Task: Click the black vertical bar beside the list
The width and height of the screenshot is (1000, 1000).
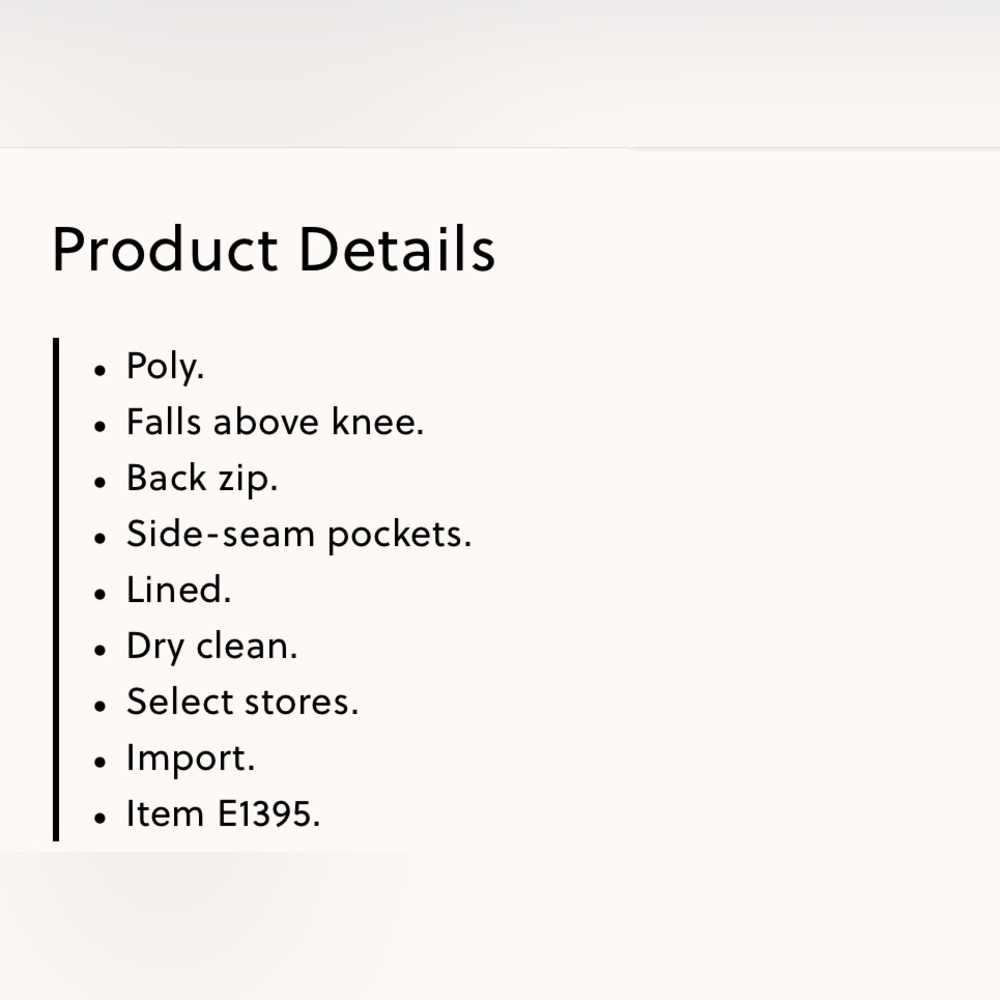Action: [x=56, y=589]
